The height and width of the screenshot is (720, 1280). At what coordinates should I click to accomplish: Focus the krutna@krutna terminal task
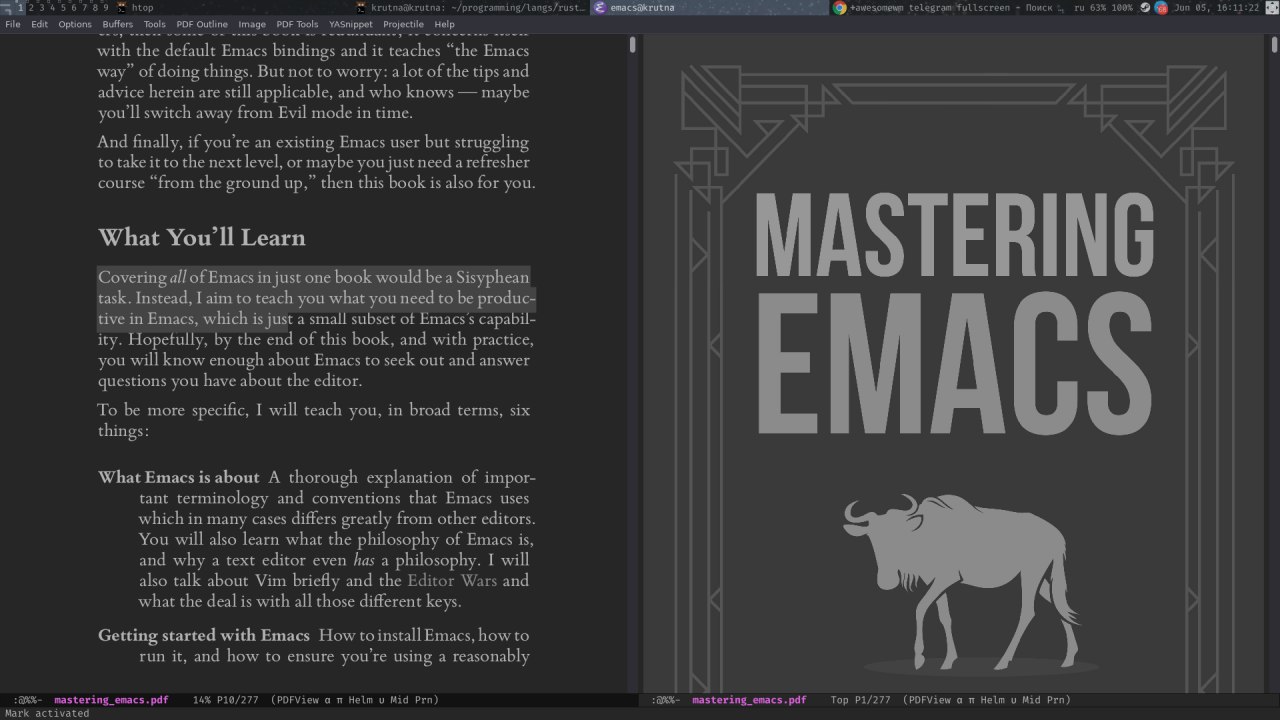tap(479, 7)
